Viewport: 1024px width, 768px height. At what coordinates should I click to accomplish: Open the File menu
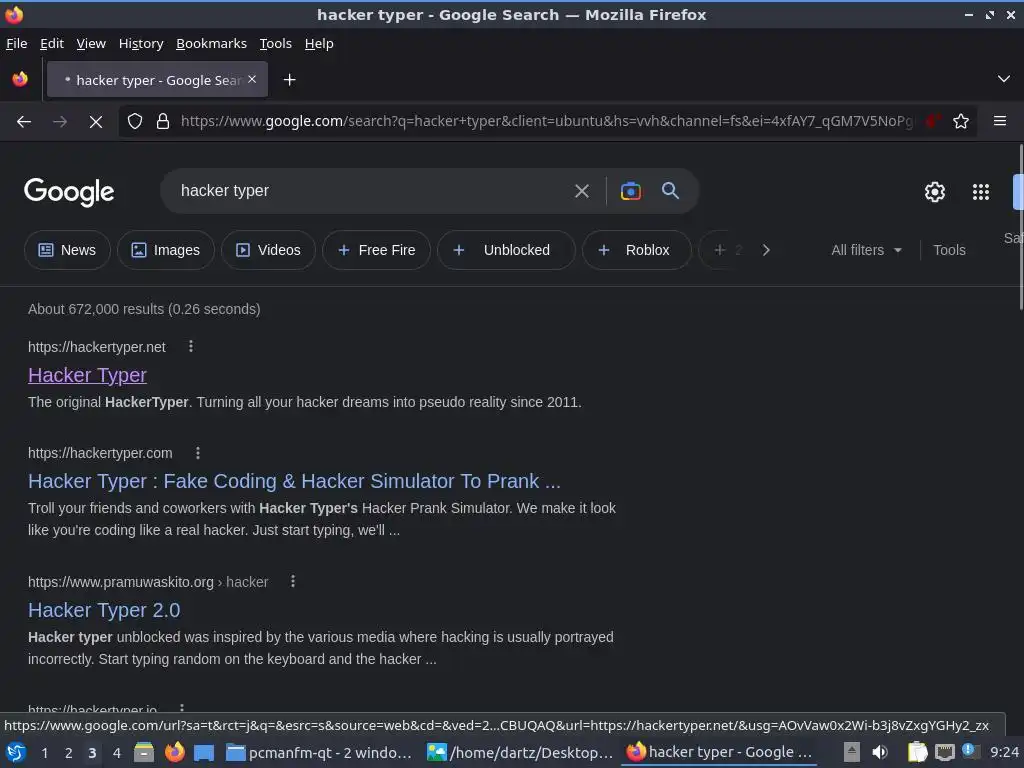[x=16, y=43]
